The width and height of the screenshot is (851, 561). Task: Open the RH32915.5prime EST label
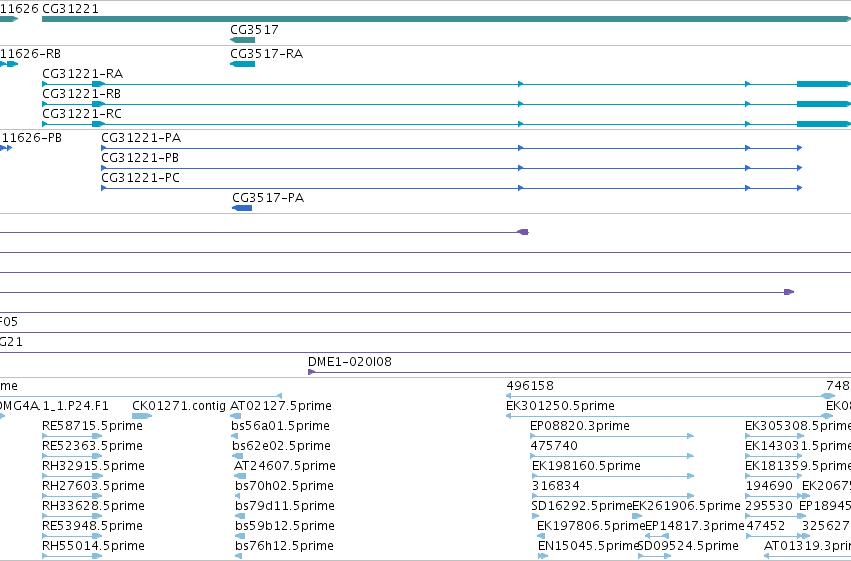(x=93, y=466)
